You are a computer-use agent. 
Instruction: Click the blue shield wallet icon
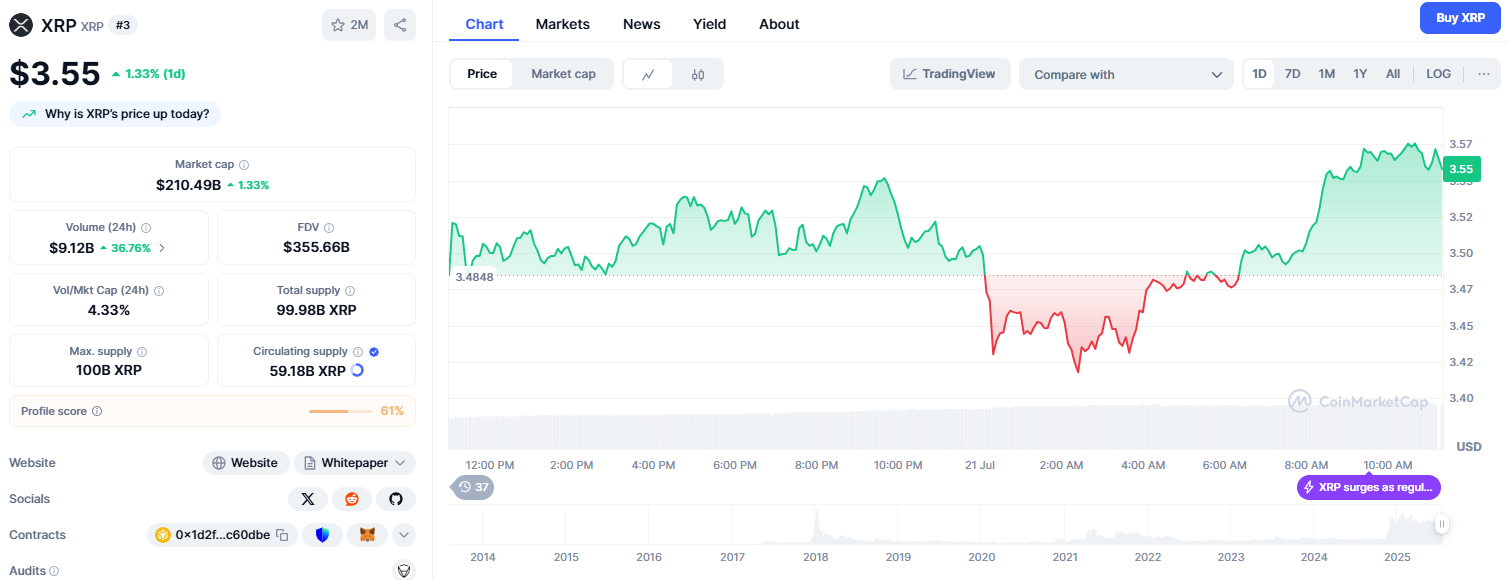pos(322,535)
